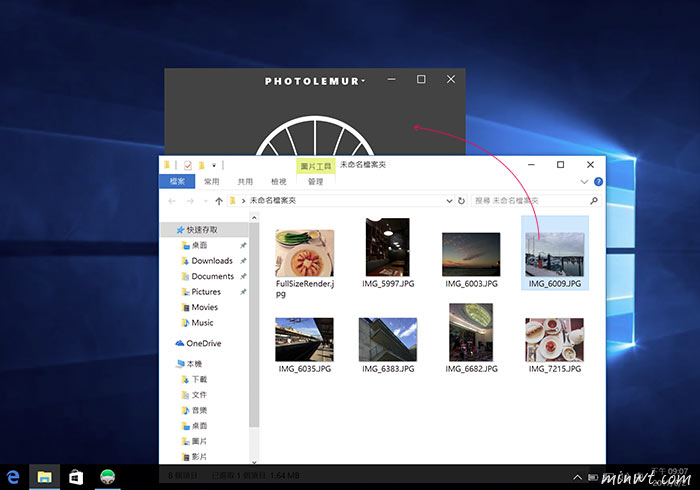Click the New folder quick access icon

(x=201, y=165)
